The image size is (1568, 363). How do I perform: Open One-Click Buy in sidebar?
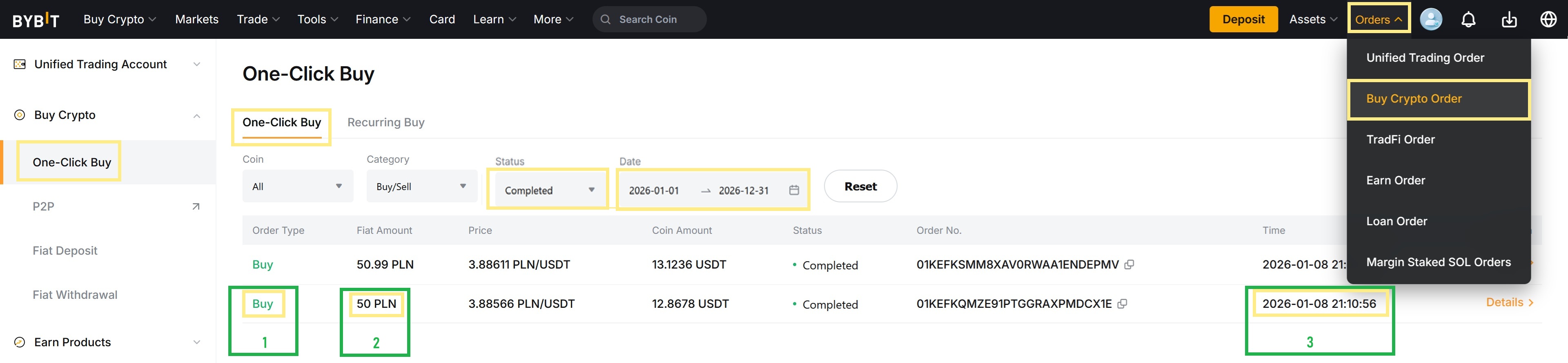coord(72,163)
